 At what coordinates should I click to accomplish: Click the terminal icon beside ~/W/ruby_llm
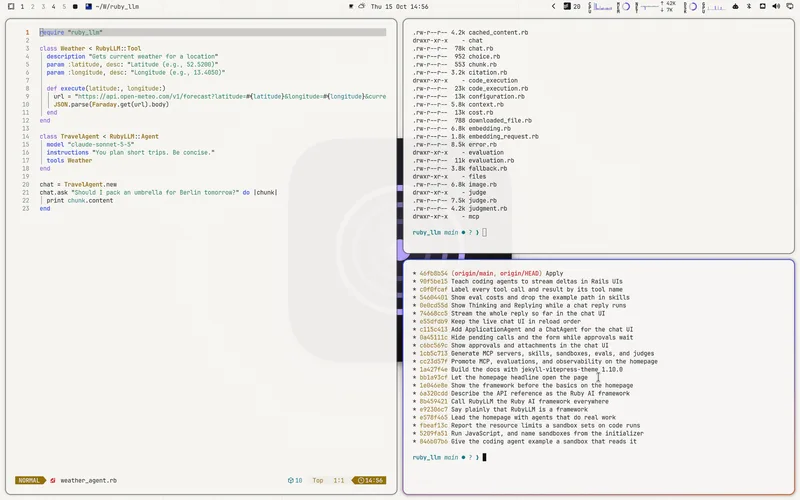[89, 7]
